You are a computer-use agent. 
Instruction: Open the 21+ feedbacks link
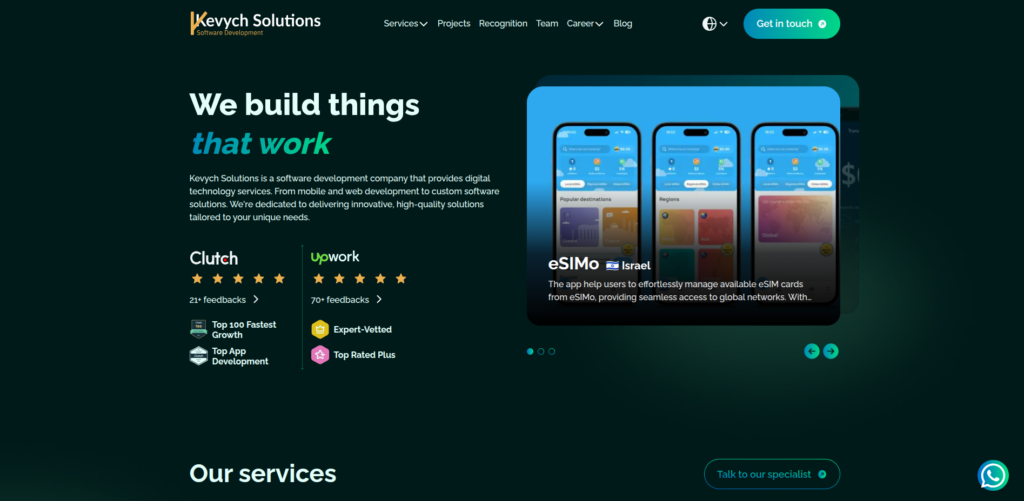click(x=224, y=299)
